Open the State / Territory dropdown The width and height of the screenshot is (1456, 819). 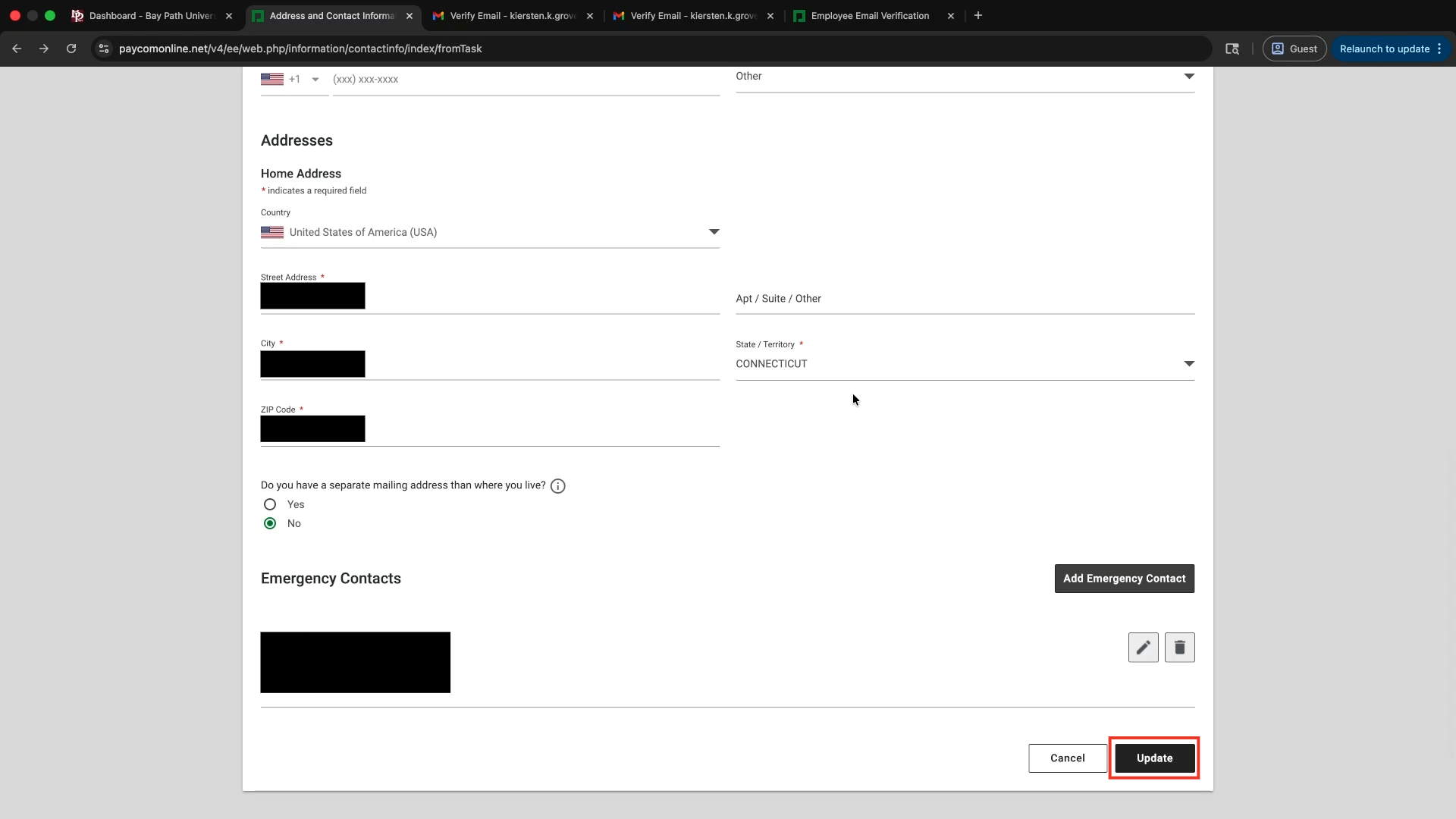(1188, 364)
